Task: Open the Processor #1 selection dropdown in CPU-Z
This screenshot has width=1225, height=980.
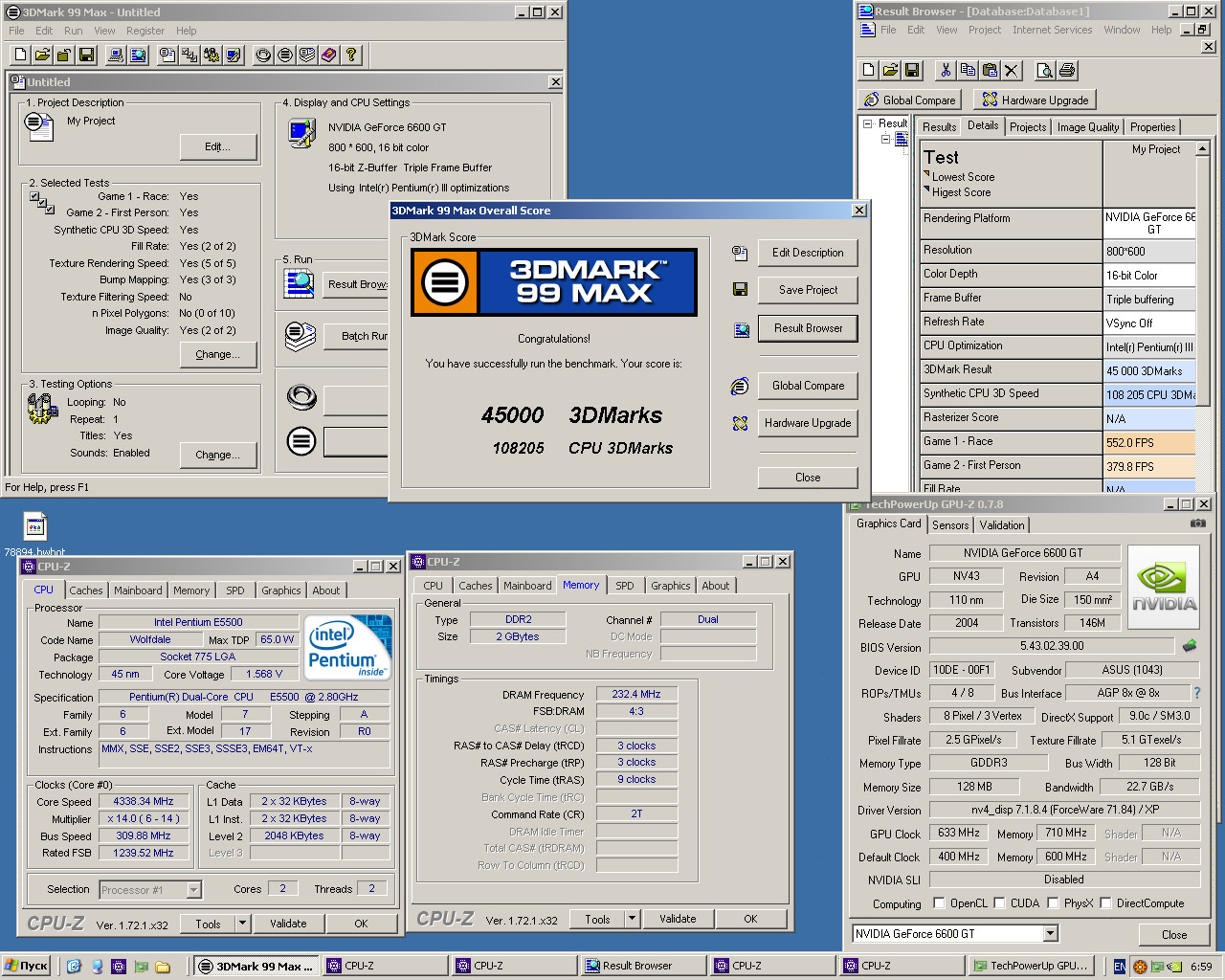Action: (193, 890)
